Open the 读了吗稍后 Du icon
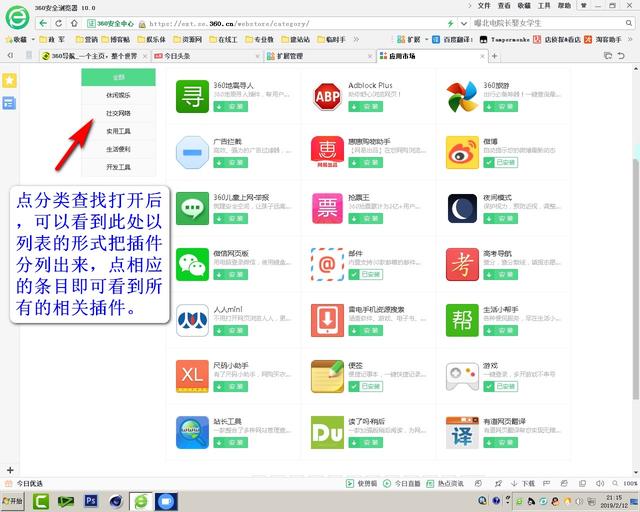The height and width of the screenshot is (512, 640). click(327, 432)
